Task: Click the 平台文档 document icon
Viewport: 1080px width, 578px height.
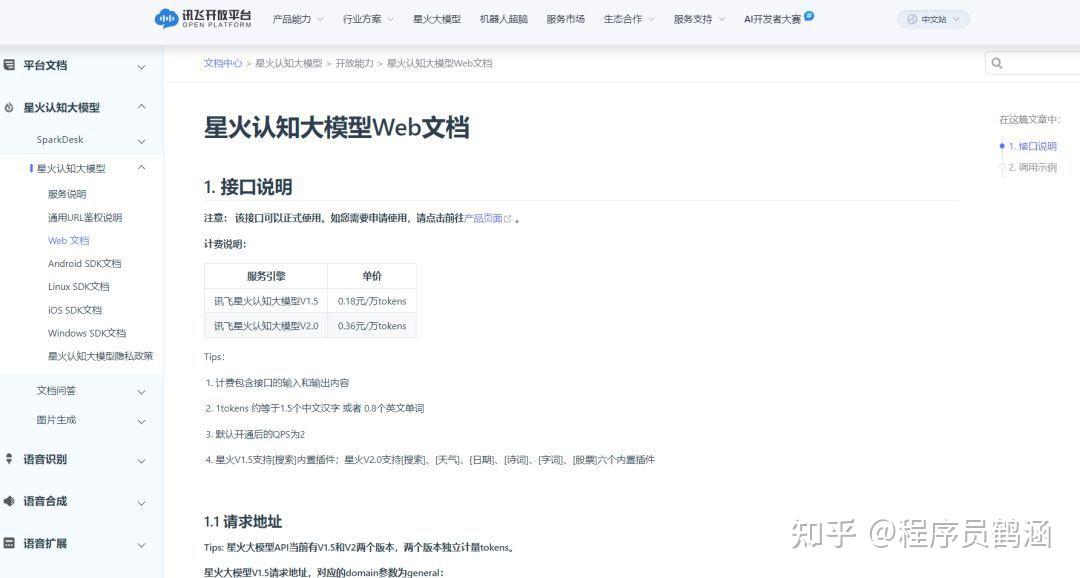Action: [9, 65]
